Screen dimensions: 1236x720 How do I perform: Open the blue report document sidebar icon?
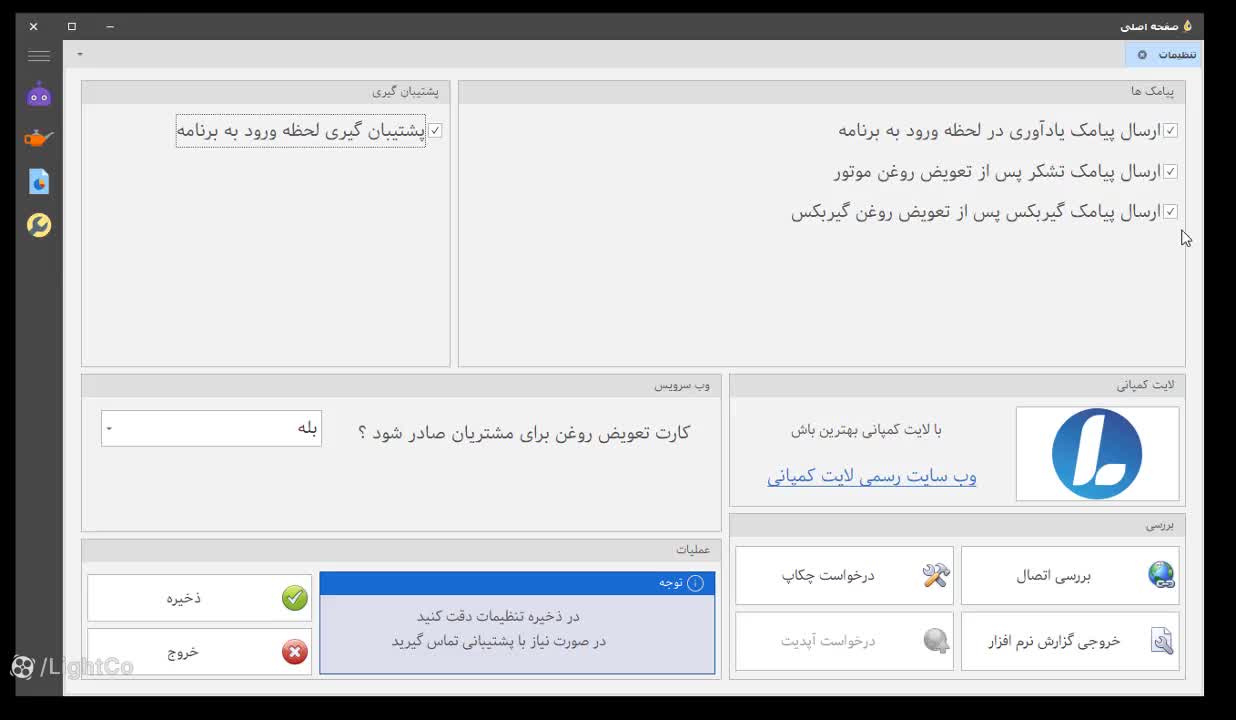coord(39,182)
